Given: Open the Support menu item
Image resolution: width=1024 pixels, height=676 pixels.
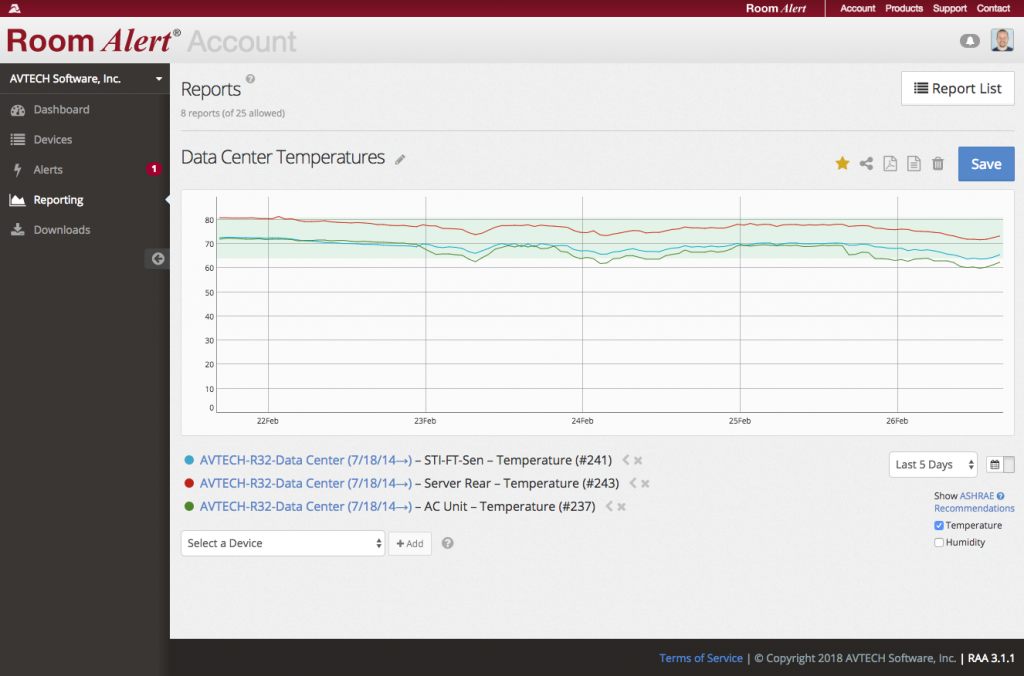Looking at the screenshot, I should [x=949, y=8].
